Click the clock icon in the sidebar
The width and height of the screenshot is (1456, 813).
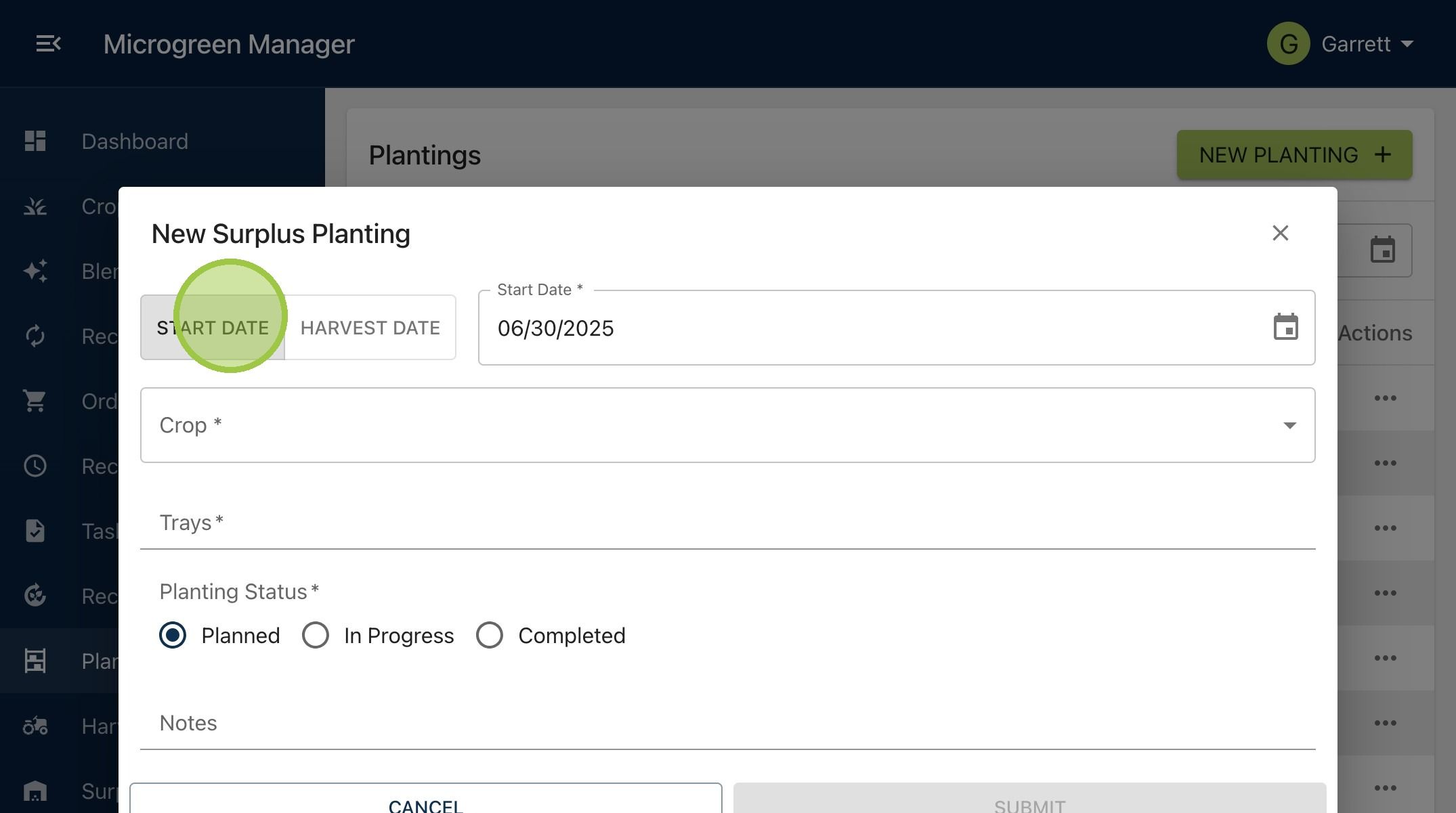35,466
